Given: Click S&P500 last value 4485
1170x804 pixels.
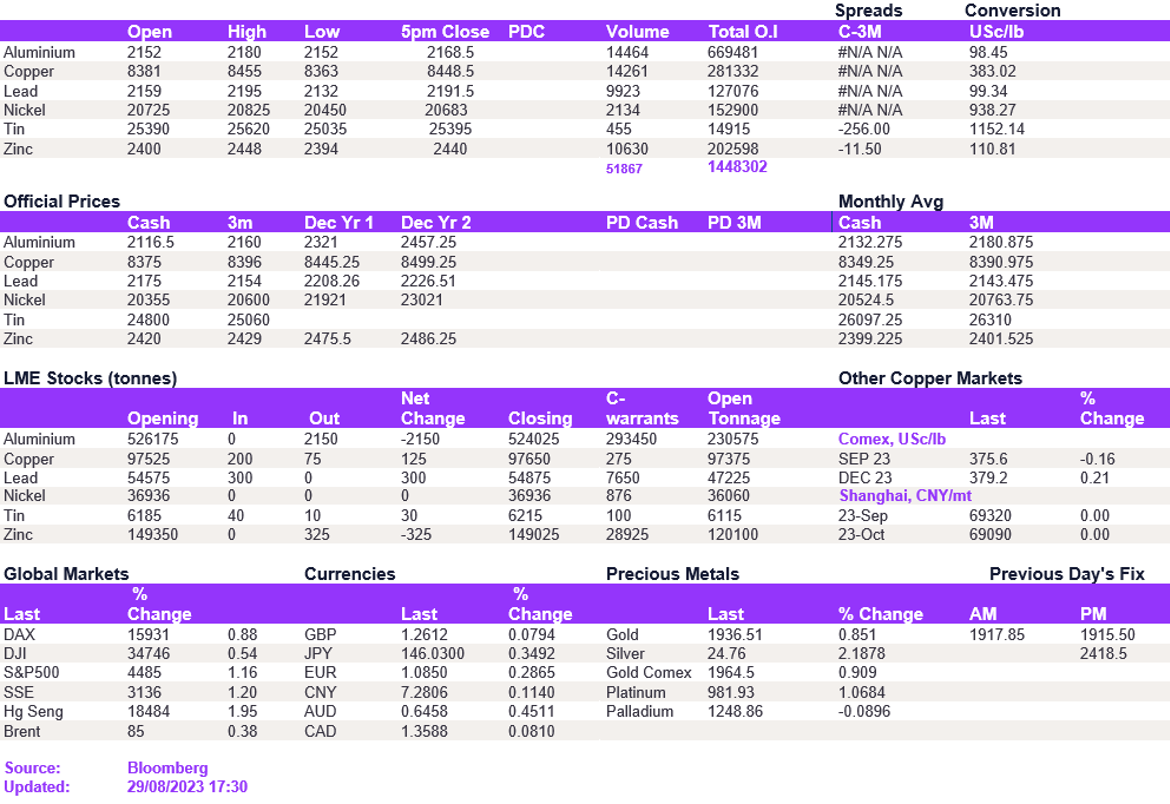Looking at the screenshot, I should (x=145, y=673).
